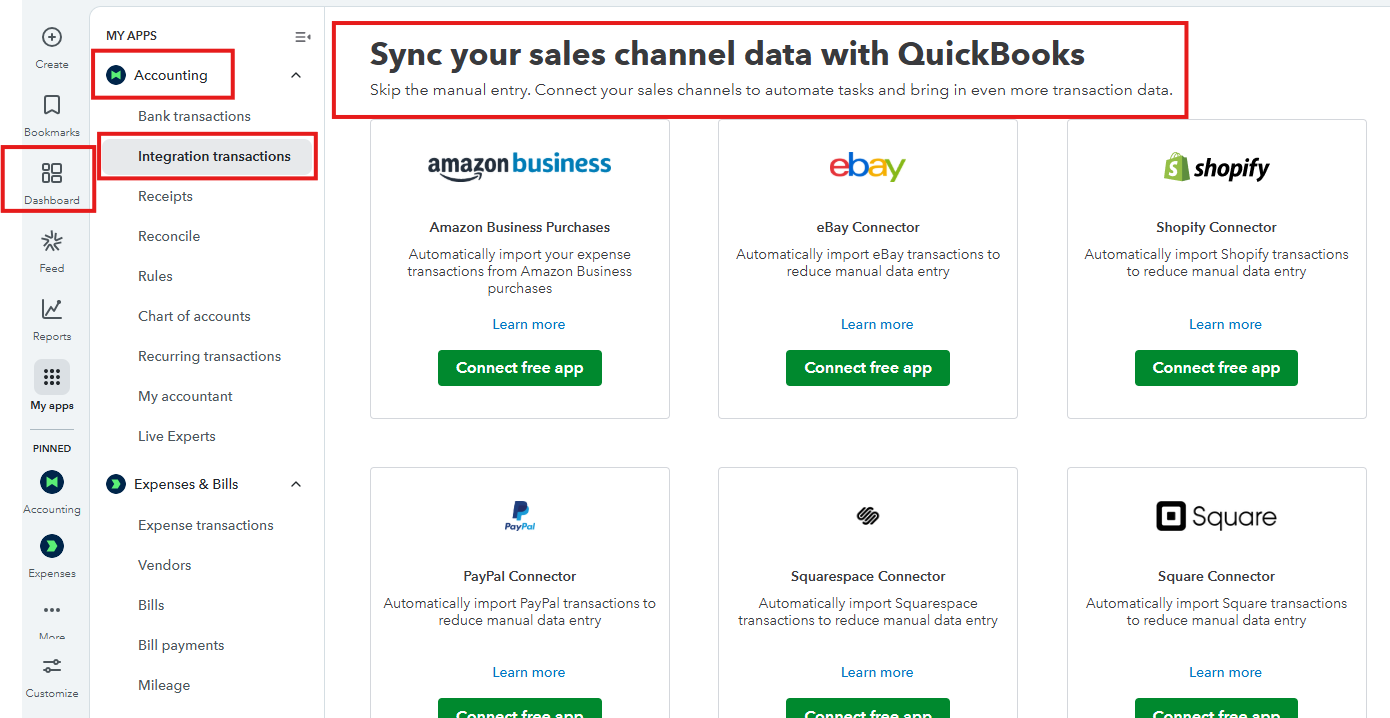Viewport: 1390px width, 718px height.
Task: Click the Create plus icon
Action: pos(52,38)
